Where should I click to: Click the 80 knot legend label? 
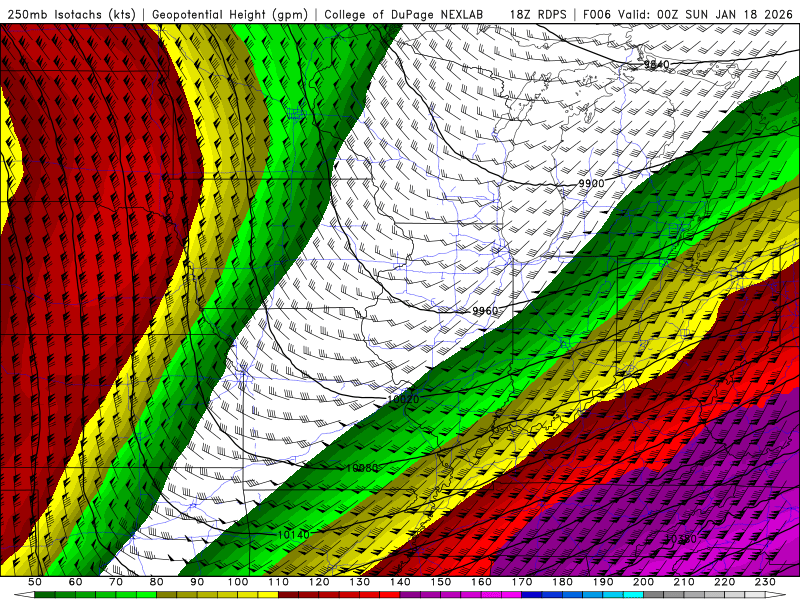coord(157,582)
